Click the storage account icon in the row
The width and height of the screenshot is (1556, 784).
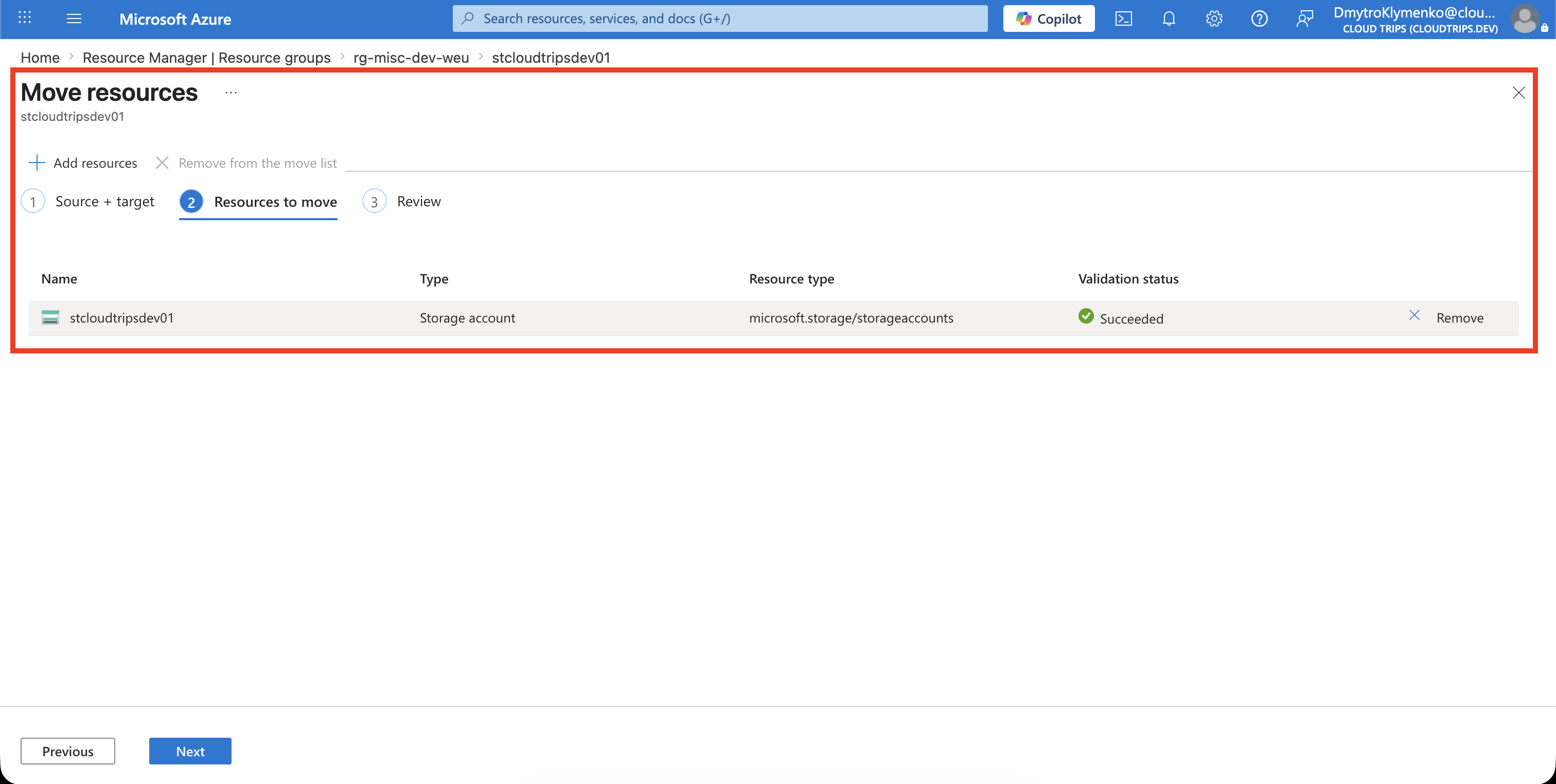click(50, 317)
